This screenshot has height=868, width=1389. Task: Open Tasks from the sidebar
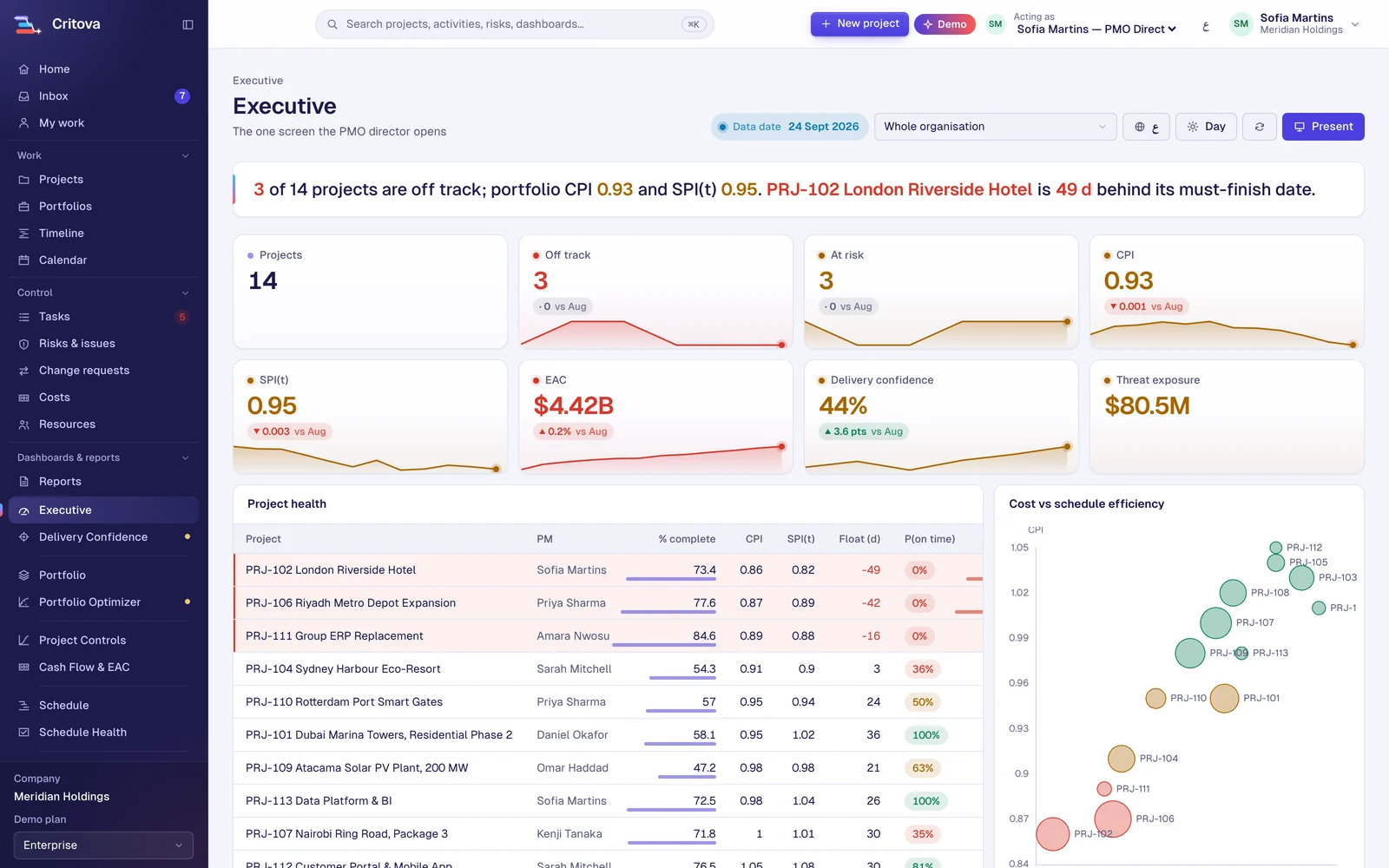point(103,317)
